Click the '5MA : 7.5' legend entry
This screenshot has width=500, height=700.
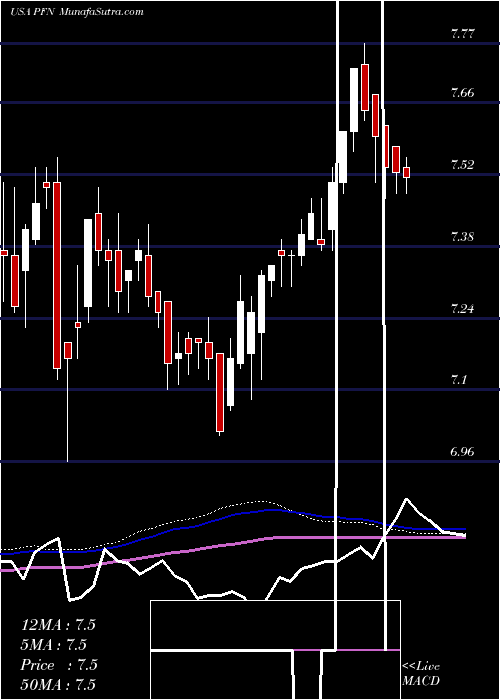tap(54, 645)
